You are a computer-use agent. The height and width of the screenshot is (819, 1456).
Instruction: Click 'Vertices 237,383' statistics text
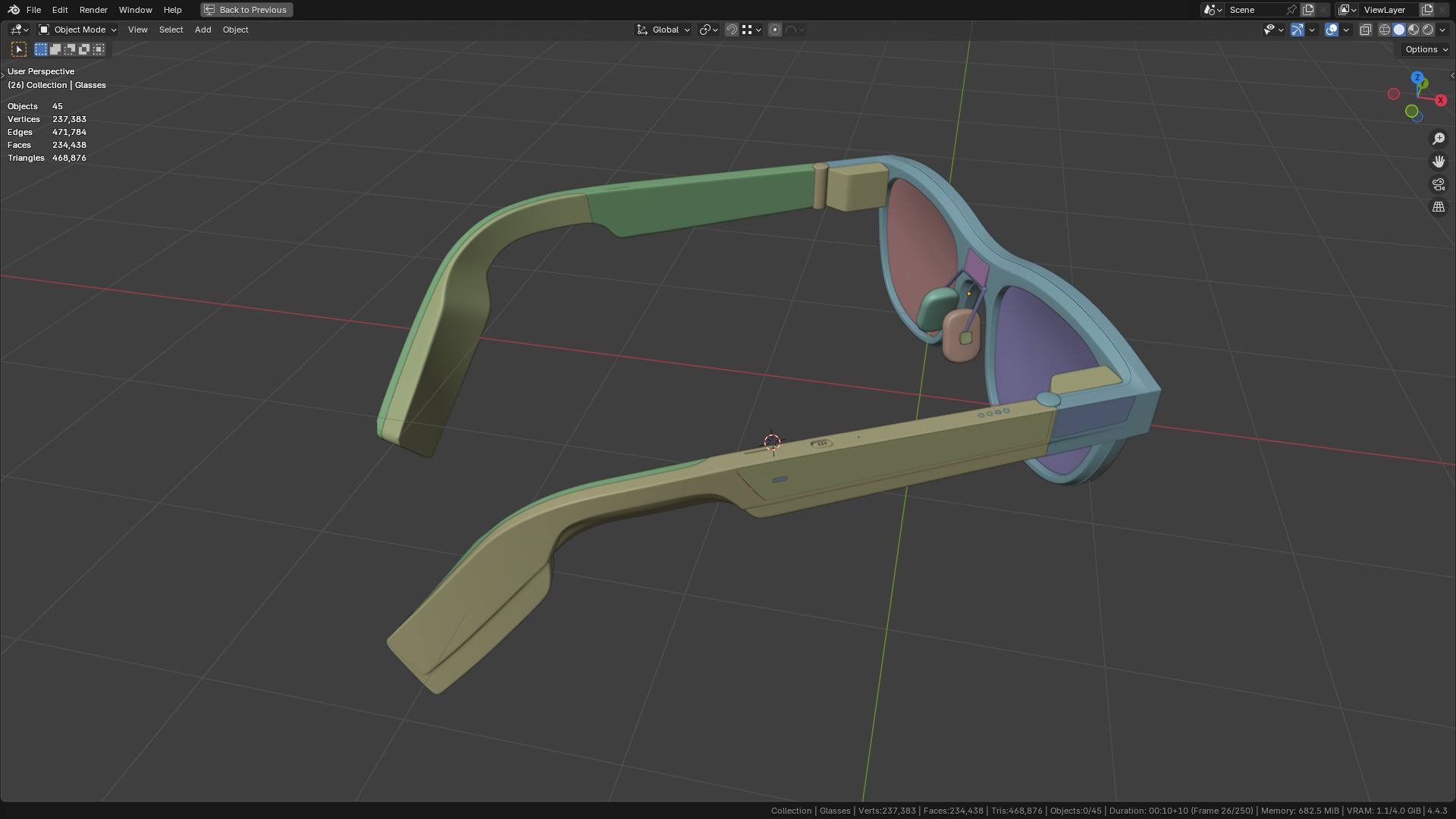[47, 119]
